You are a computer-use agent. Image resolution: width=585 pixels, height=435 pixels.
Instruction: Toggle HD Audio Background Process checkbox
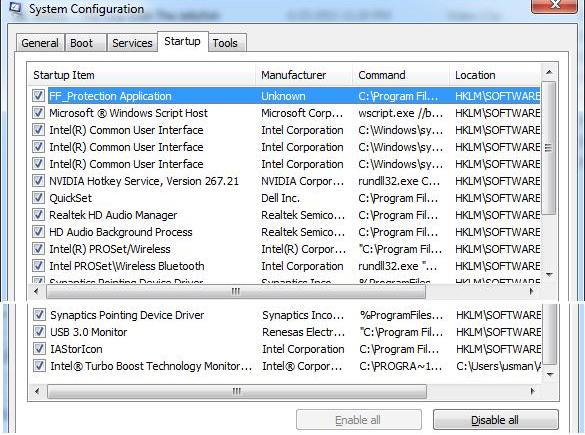(38, 232)
